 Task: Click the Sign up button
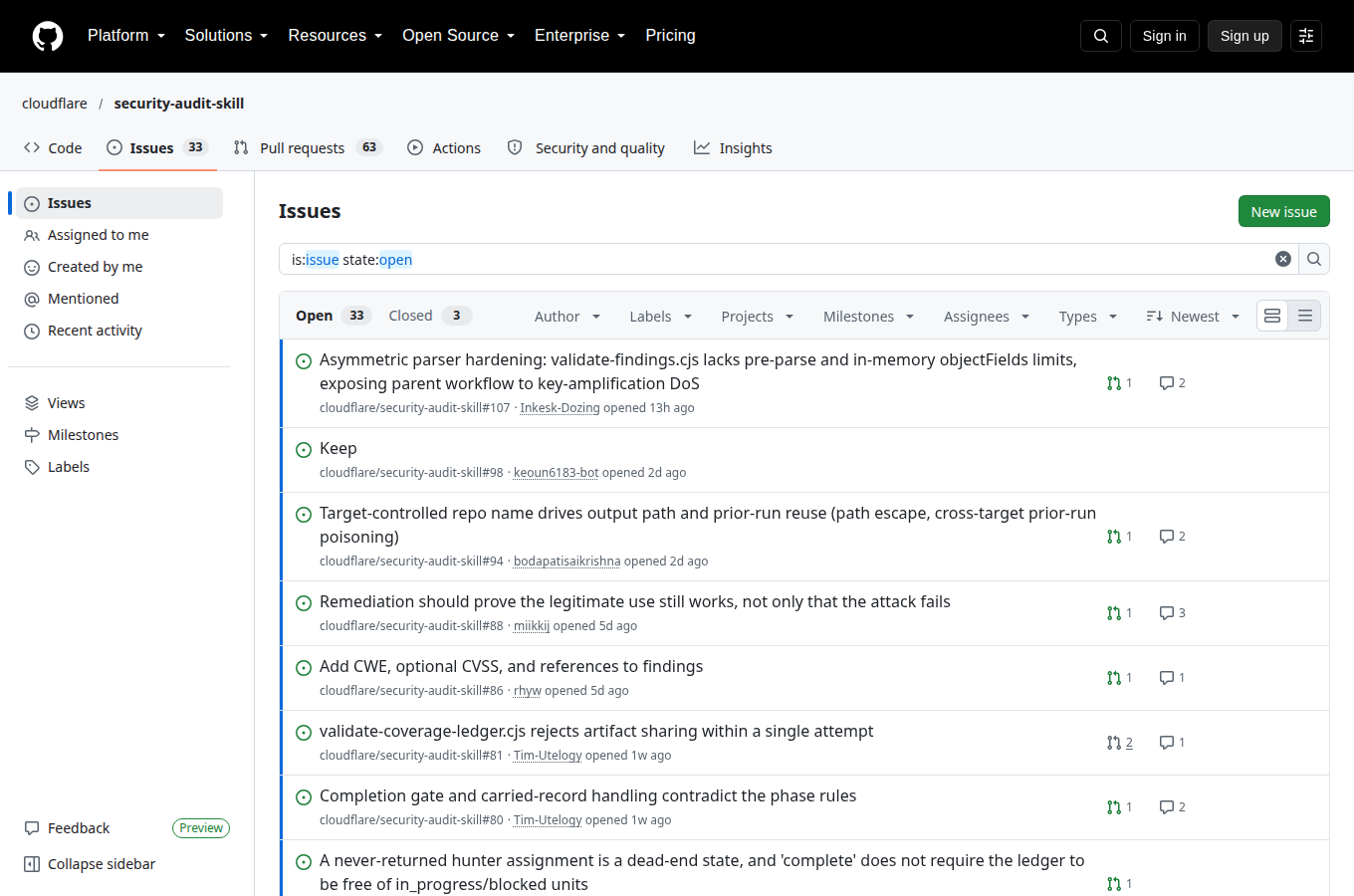tap(1244, 36)
